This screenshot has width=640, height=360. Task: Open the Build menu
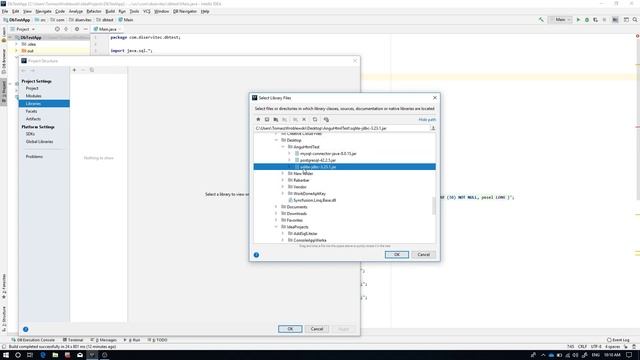pos(110,11)
